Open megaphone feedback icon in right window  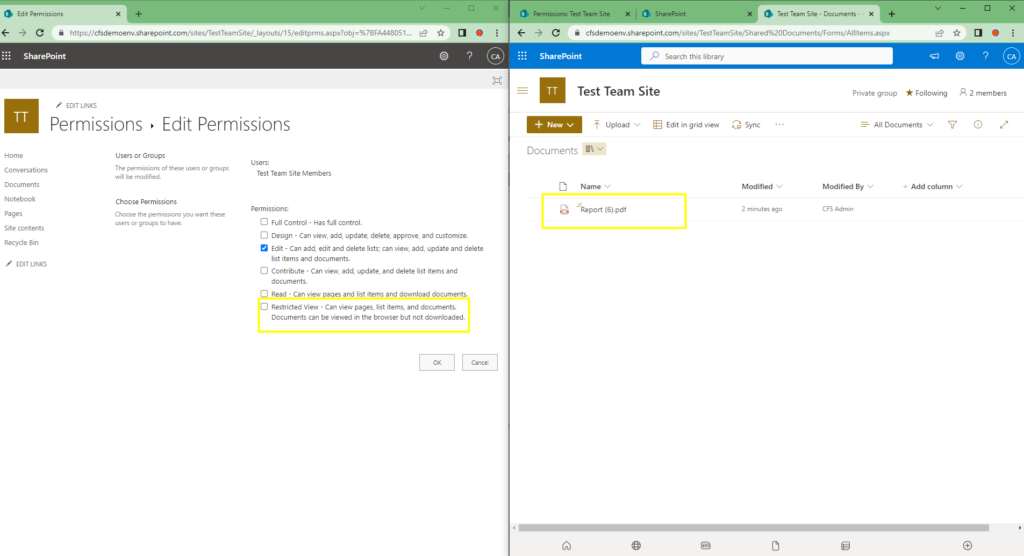click(x=935, y=56)
